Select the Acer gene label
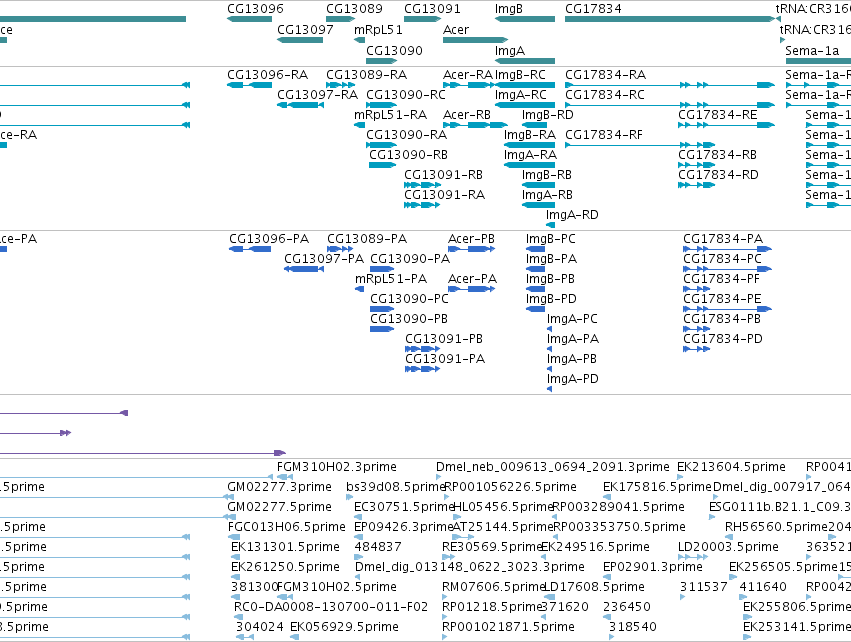The image size is (851, 642). (x=456, y=29)
